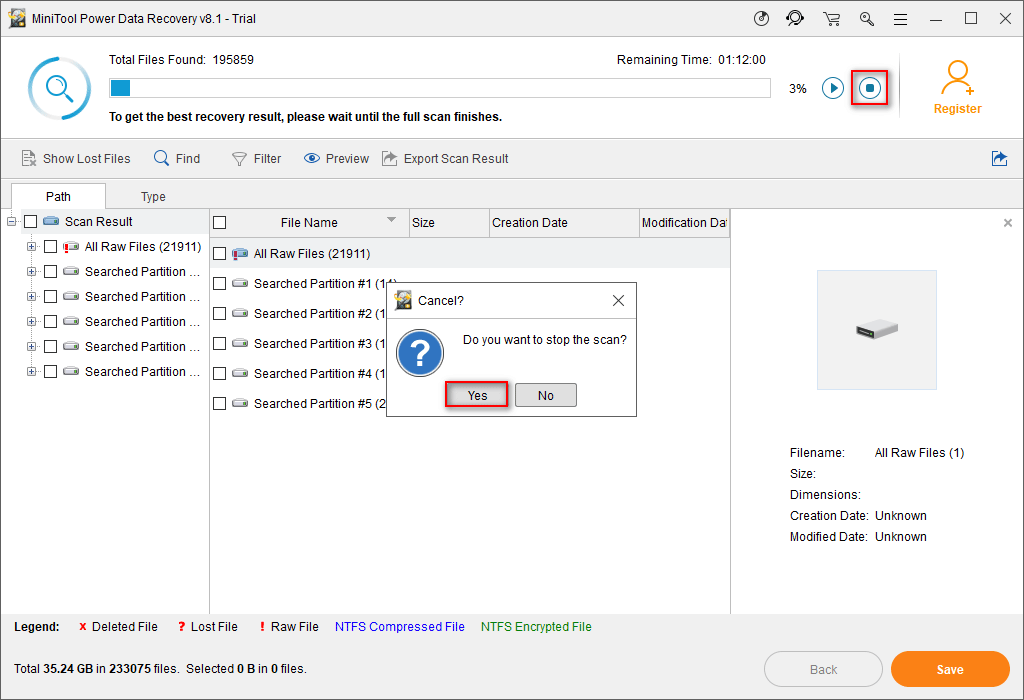Click the scan progress bar
Screen dimensions: 1024x700
pyautogui.click(x=440, y=88)
